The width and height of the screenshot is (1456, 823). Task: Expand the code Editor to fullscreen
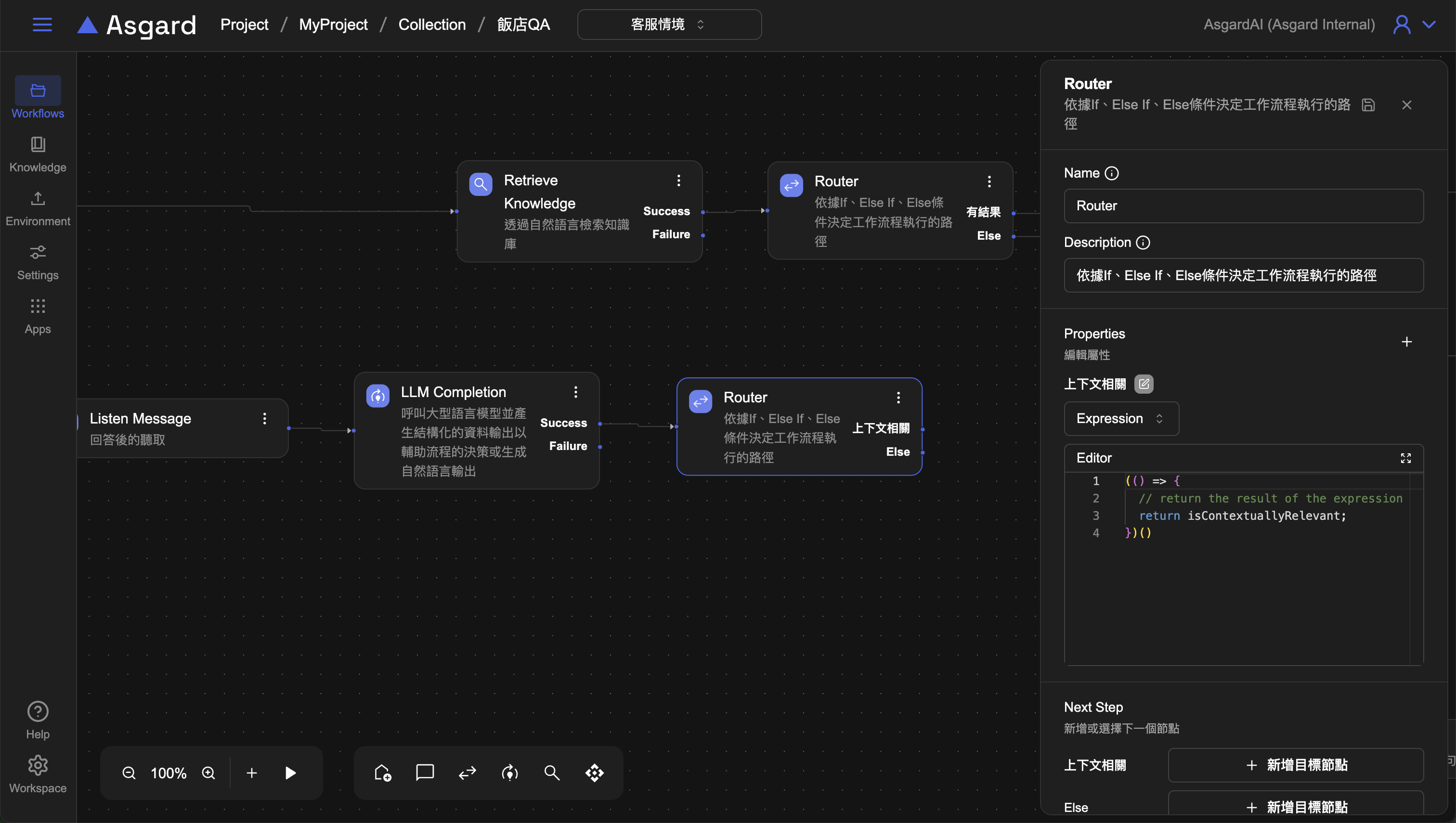point(1405,458)
